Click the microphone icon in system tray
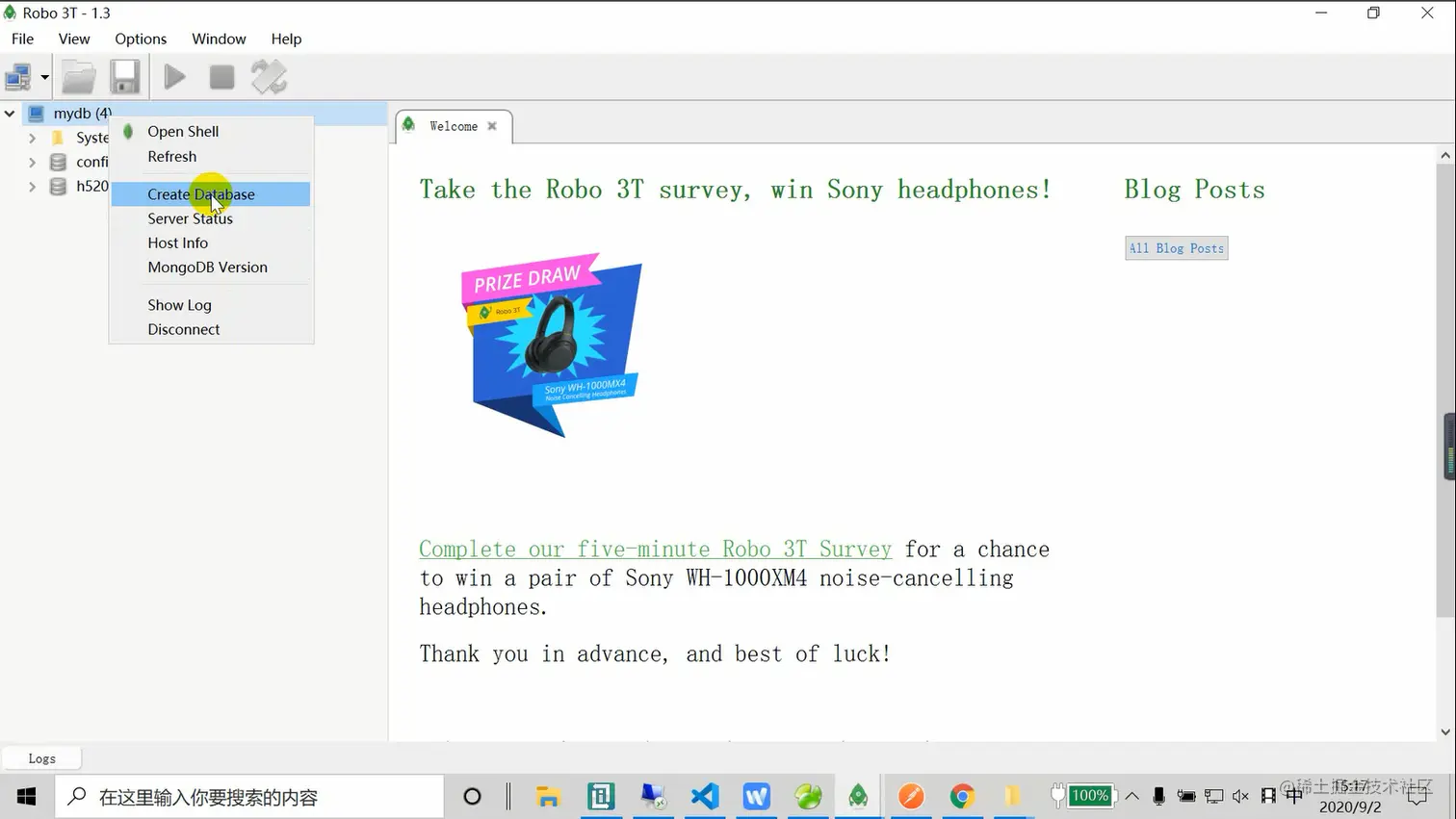 point(1158,796)
